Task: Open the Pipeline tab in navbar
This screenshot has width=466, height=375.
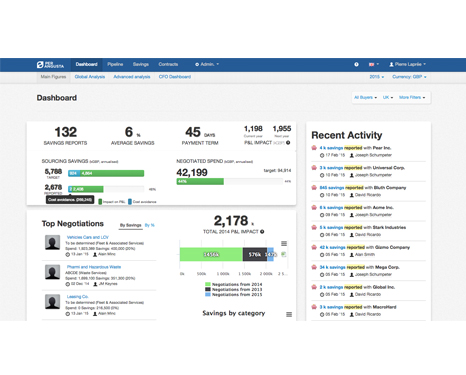Action: click(x=115, y=64)
